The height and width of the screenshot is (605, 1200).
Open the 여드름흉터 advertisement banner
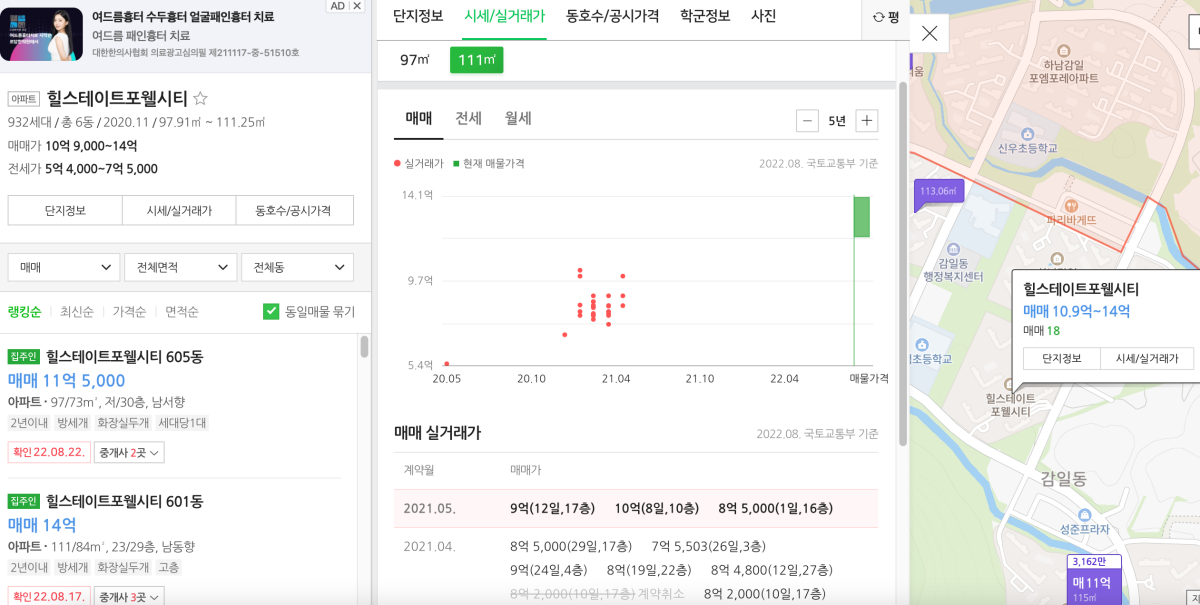(x=185, y=34)
